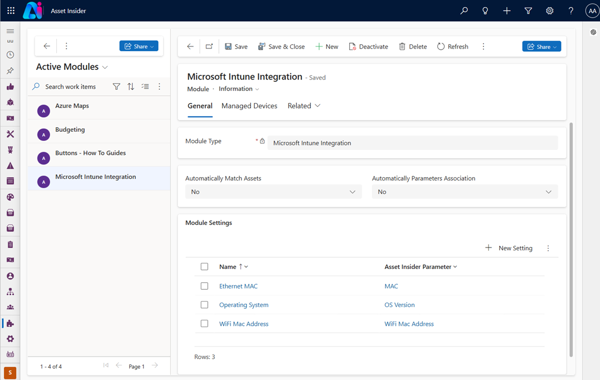600x380 pixels.
Task: Open the AA user account avatar
Action: pyautogui.click(x=592, y=11)
